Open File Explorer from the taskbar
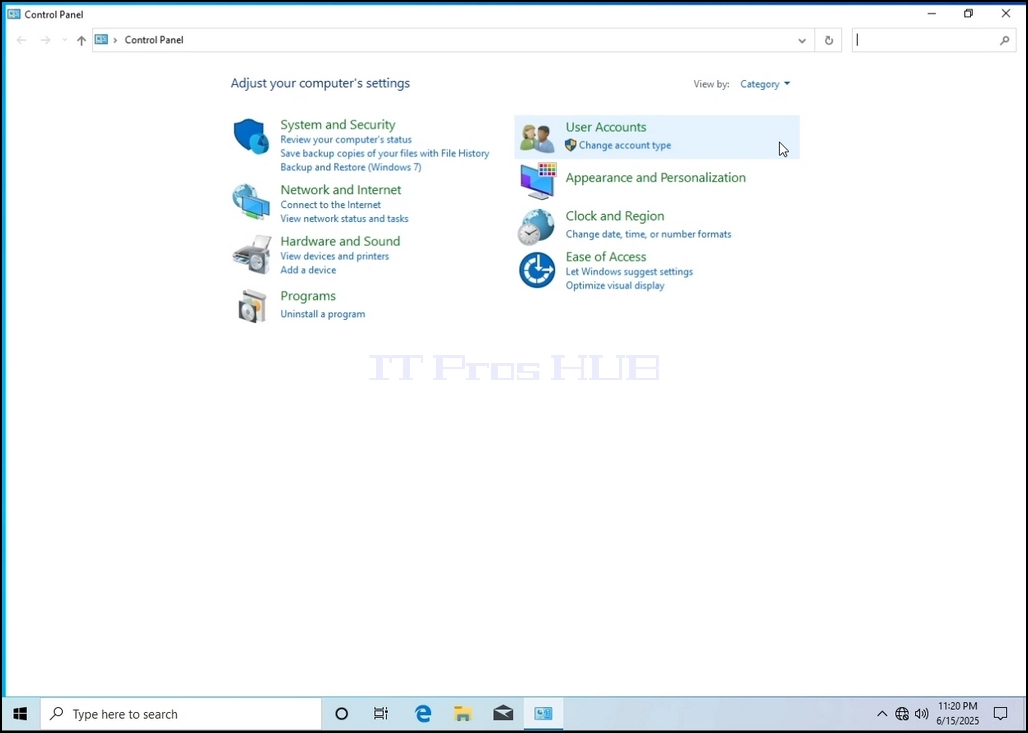Image resolution: width=1028 pixels, height=733 pixels. click(463, 714)
